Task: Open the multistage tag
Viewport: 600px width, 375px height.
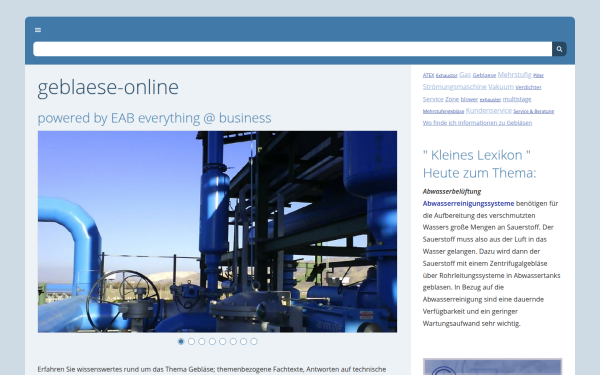Action: pyautogui.click(x=517, y=99)
